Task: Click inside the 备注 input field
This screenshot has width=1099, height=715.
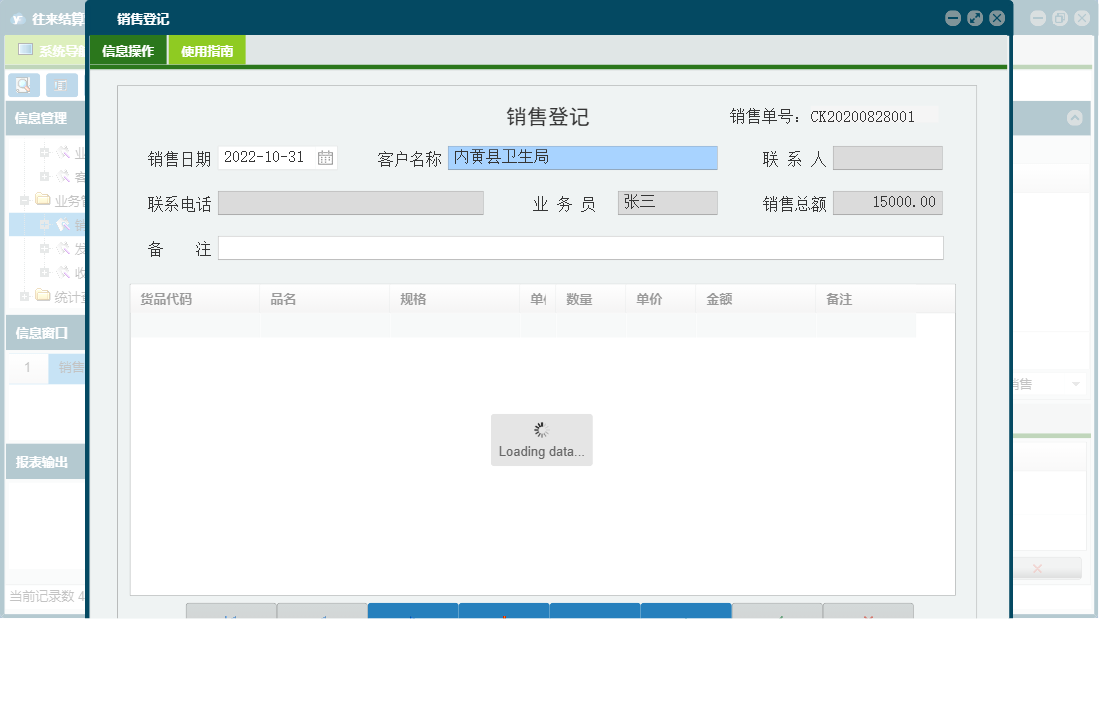Action: coord(580,247)
